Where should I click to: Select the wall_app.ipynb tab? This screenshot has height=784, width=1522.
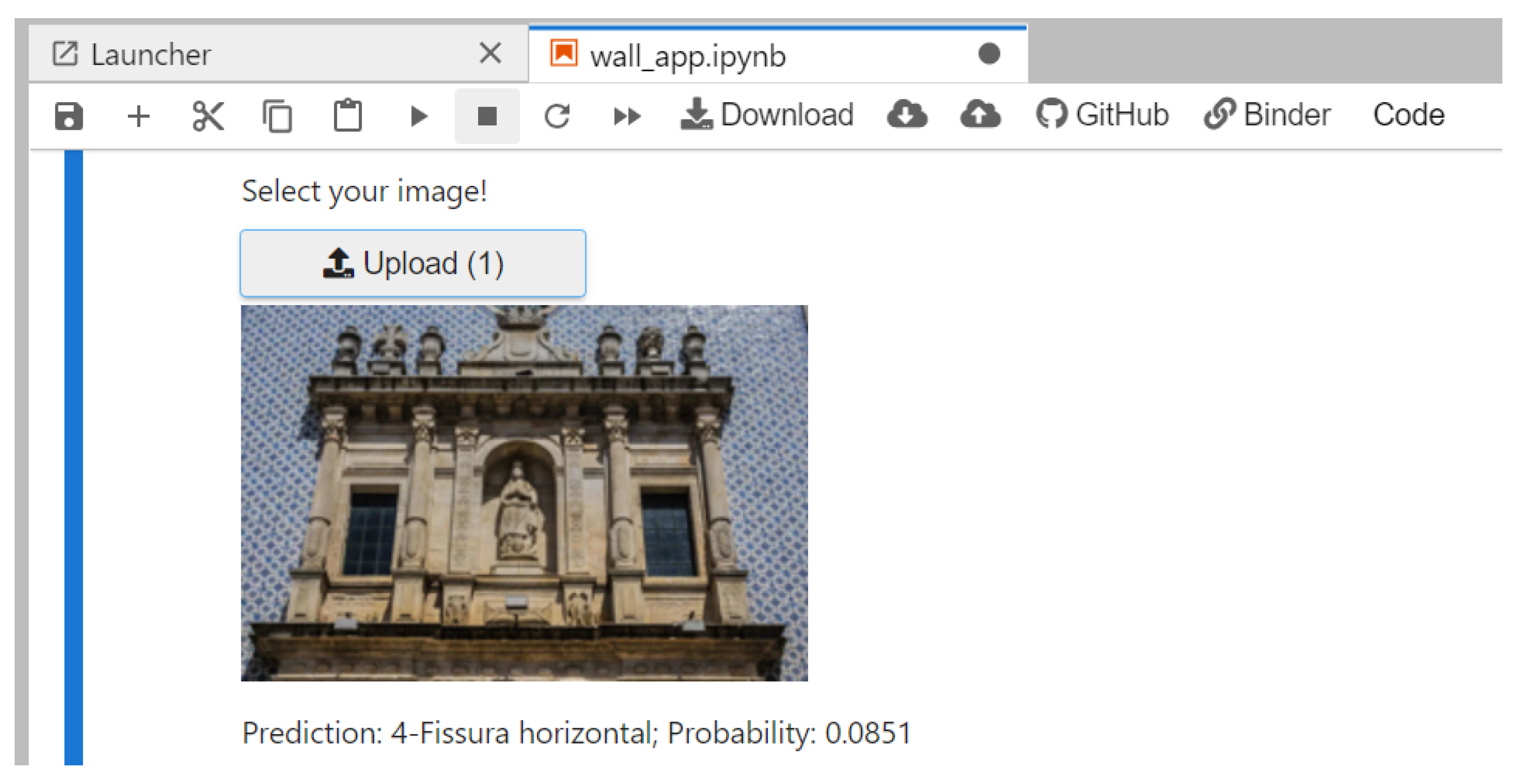point(688,56)
